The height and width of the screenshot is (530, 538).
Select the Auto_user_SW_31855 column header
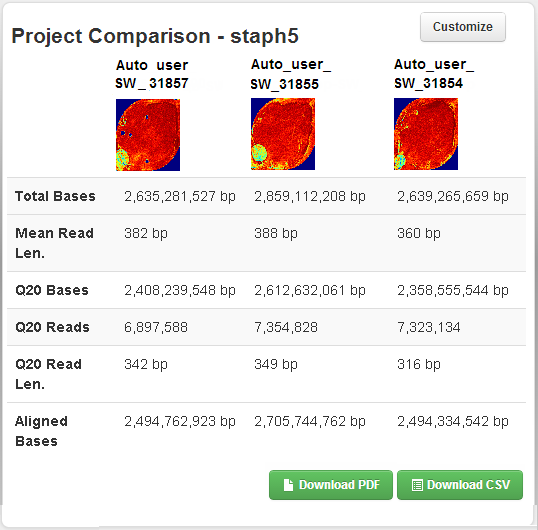291,74
